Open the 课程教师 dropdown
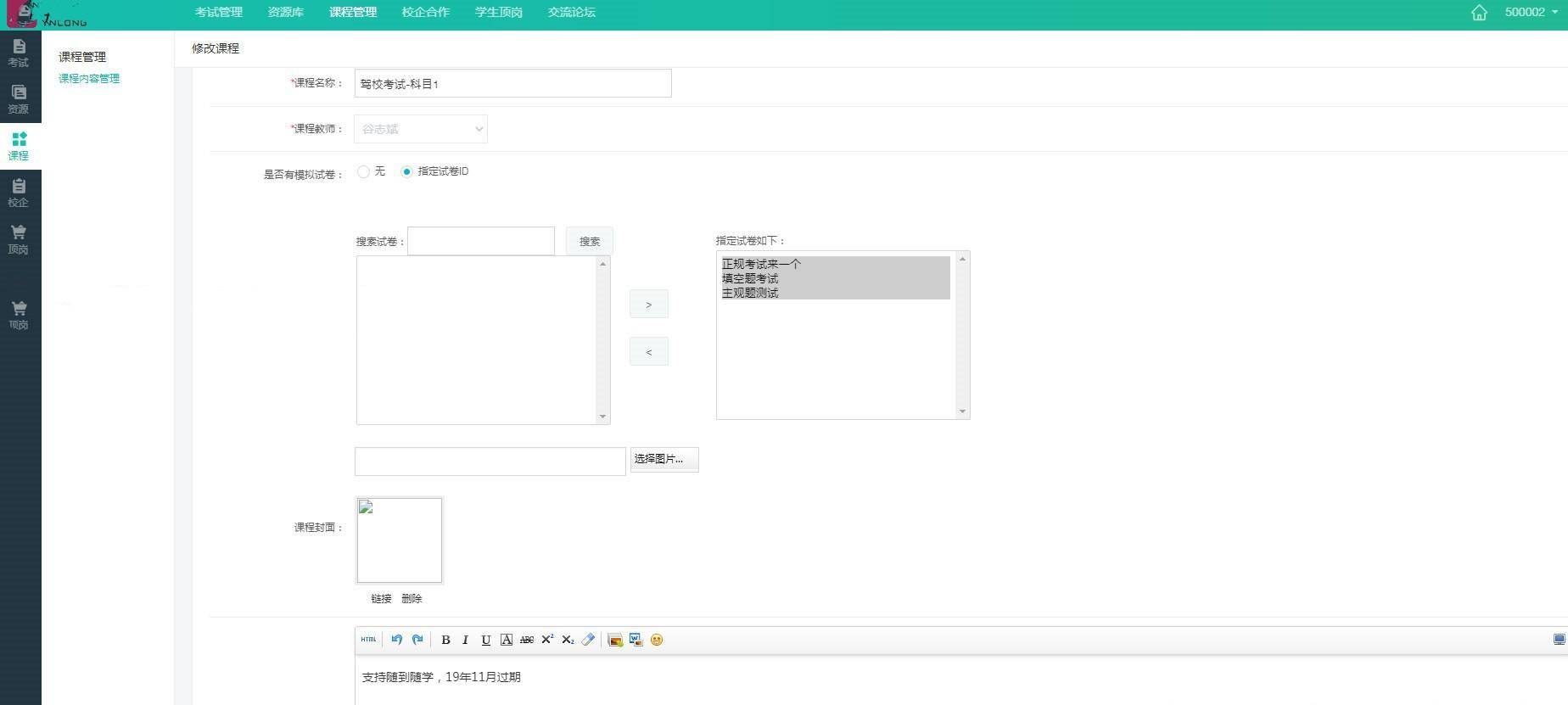Screen dimensions: 1568x705 (421, 129)
